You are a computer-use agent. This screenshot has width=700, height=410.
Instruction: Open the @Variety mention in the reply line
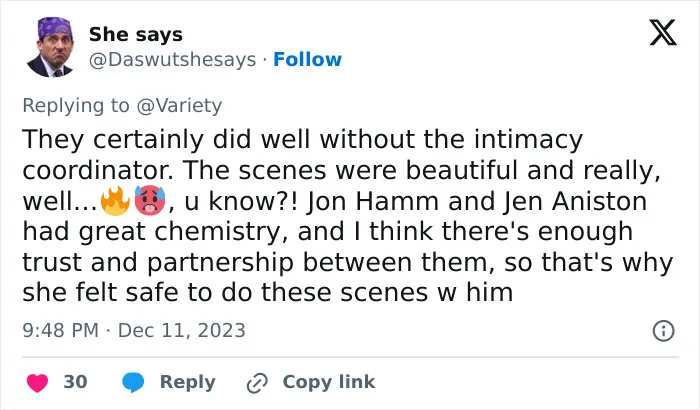tap(179, 105)
